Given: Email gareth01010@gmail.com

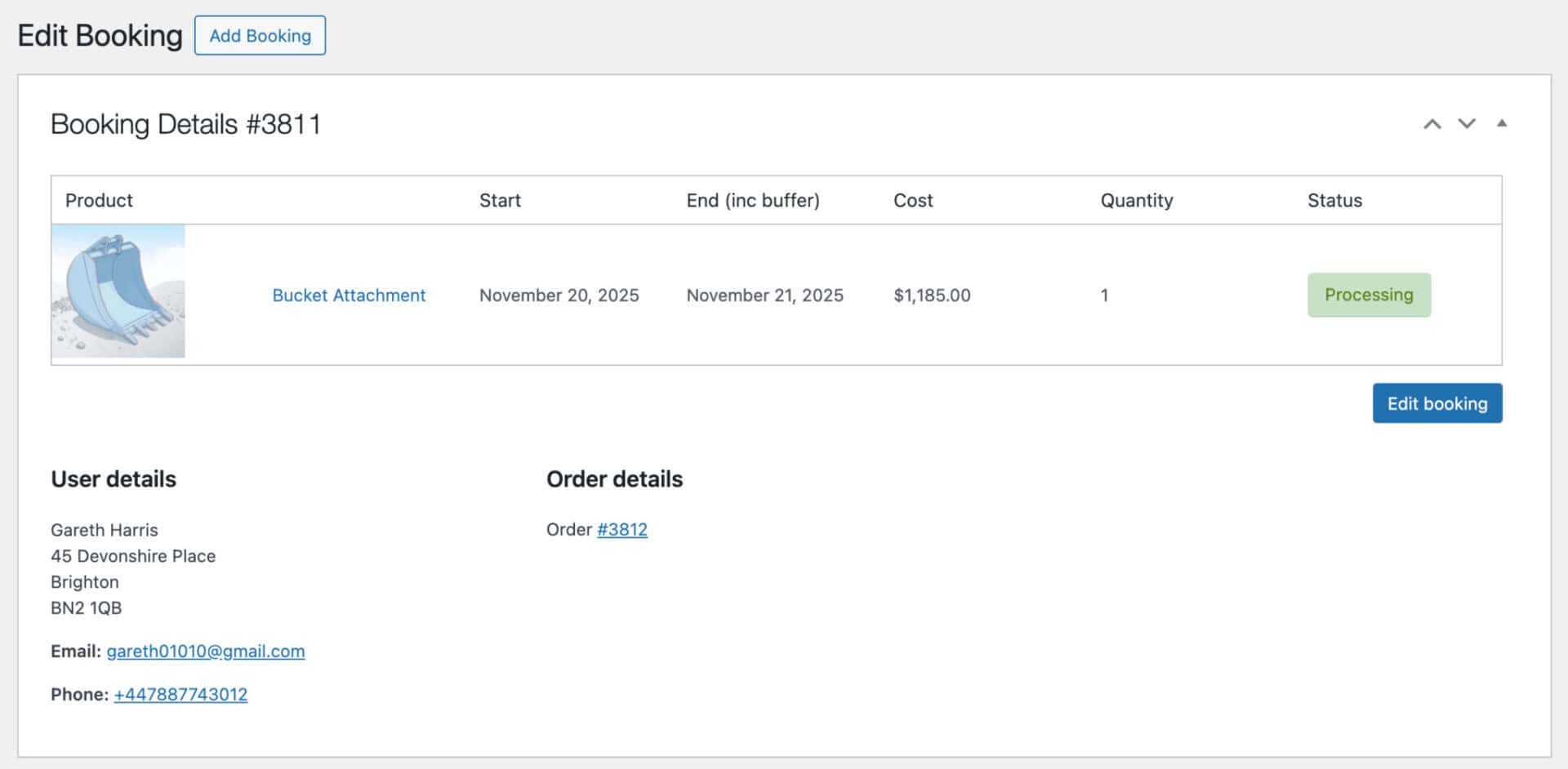Looking at the screenshot, I should point(205,651).
